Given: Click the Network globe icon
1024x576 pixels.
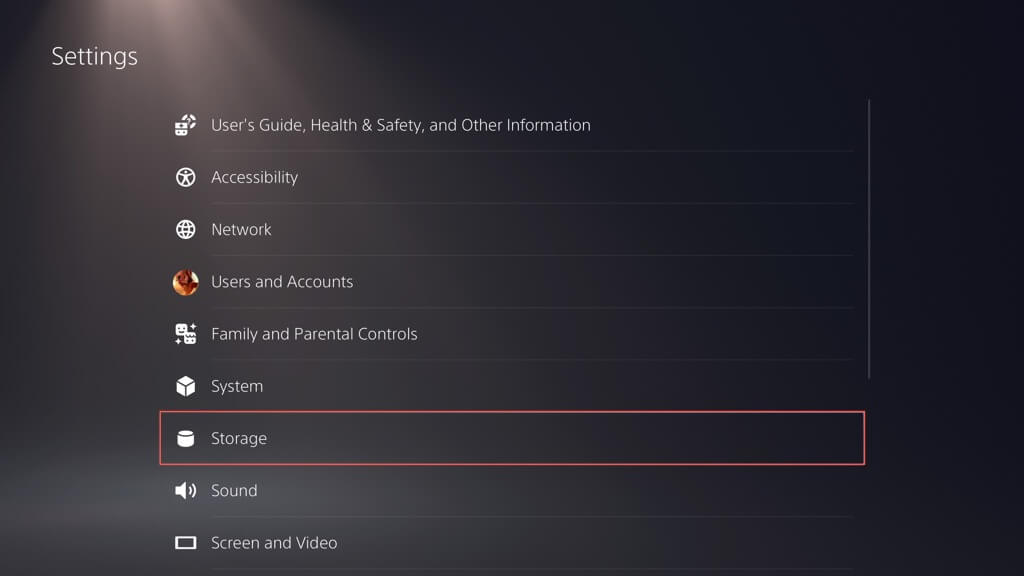Looking at the screenshot, I should [185, 229].
